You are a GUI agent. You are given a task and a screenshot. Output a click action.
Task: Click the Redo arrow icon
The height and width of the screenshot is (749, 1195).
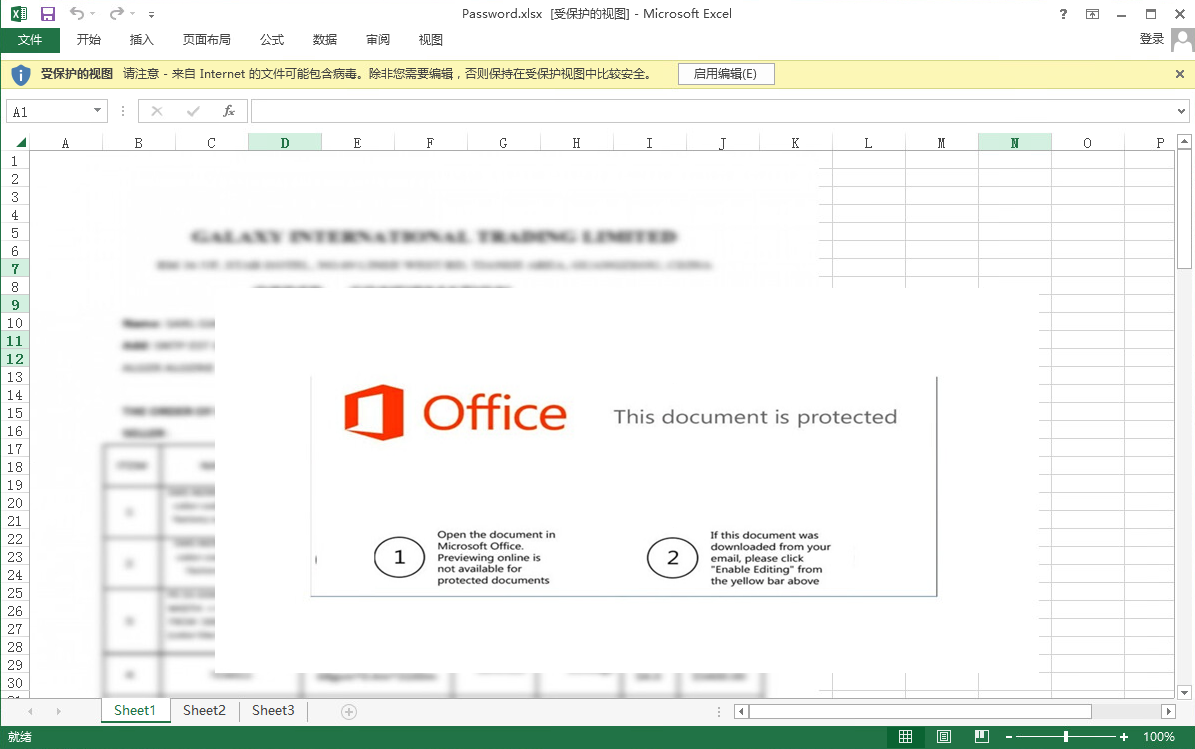click(116, 13)
